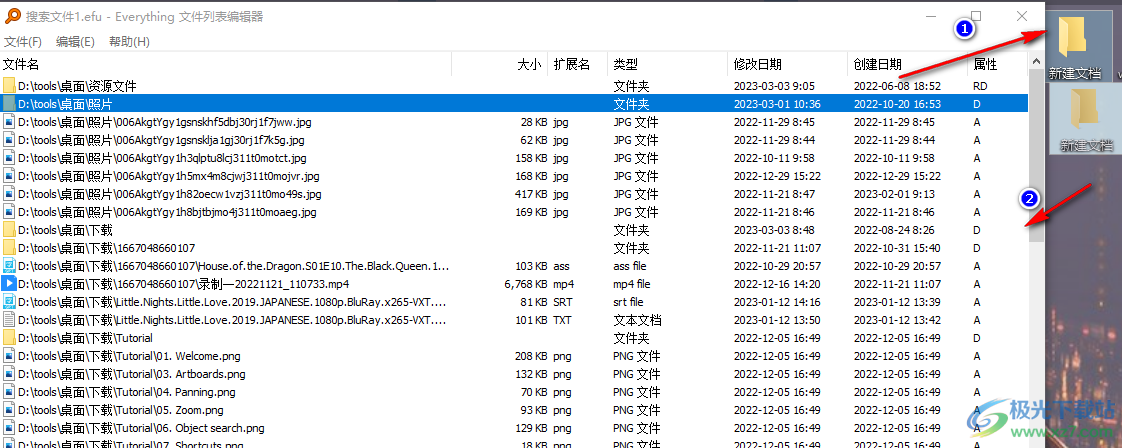Click created date 2023-02-01 9:13
The width and height of the screenshot is (1126, 448).
(894, 194)
